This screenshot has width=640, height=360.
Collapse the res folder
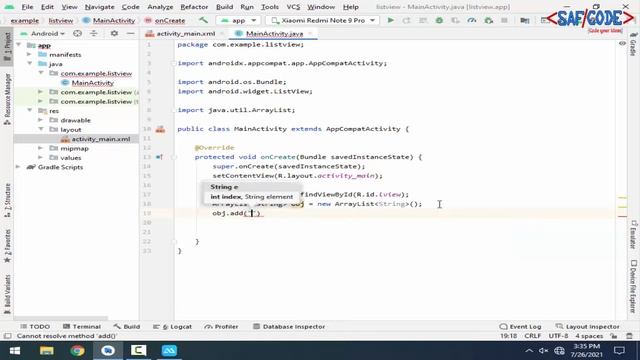[29, 111]
